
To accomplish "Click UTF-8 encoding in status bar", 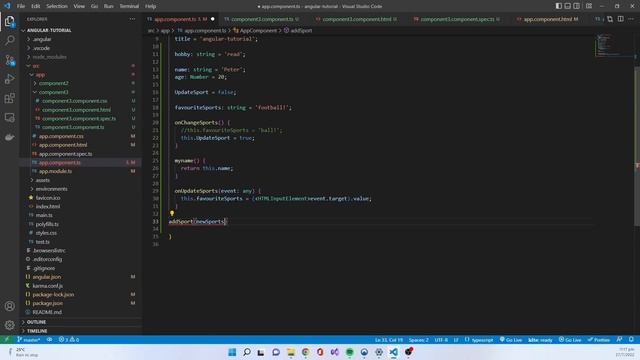I will [441, 340].
